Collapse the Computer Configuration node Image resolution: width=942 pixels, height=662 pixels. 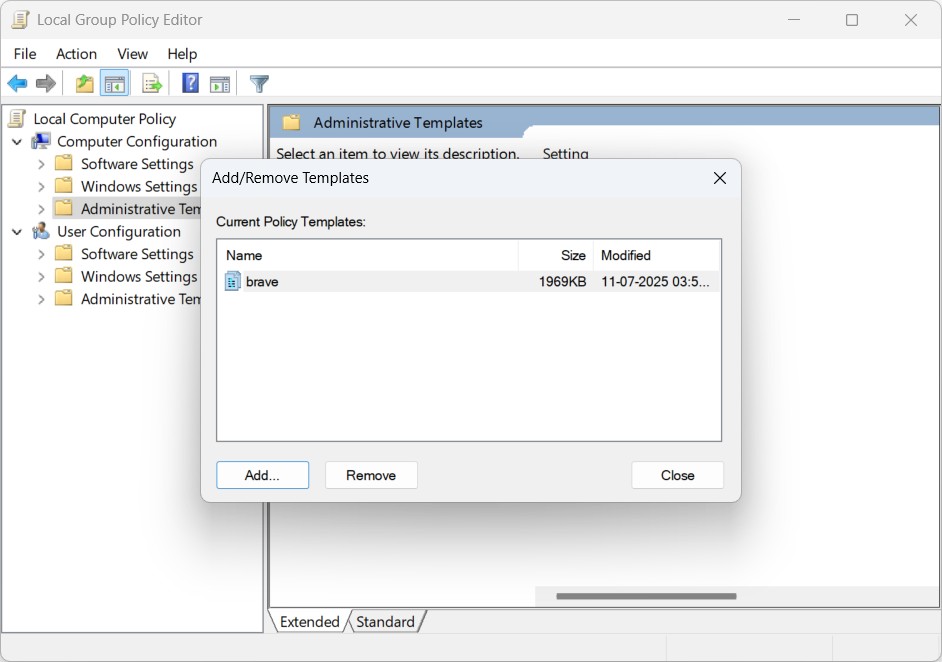(16, 141)
